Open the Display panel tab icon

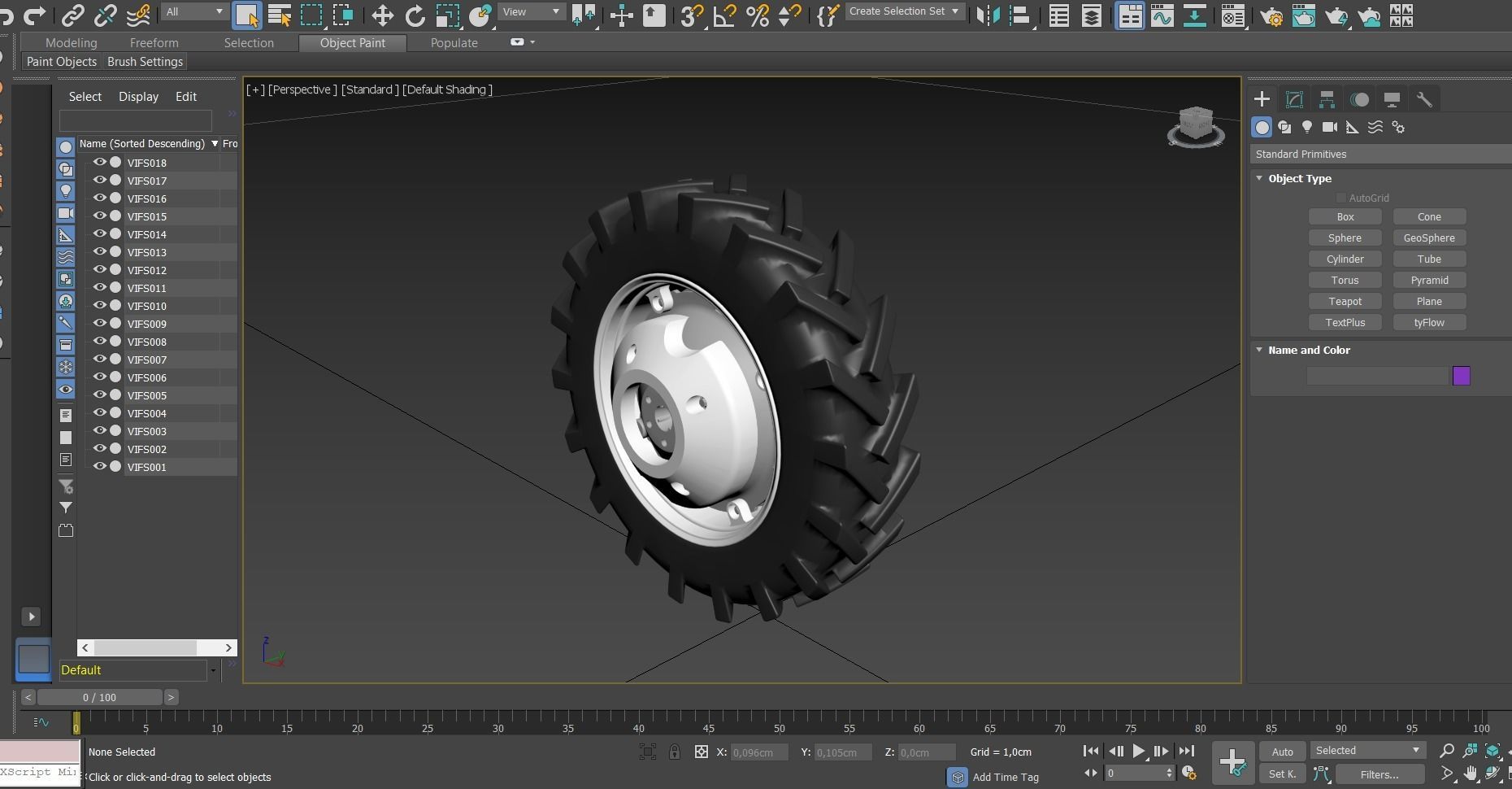coord(1392,99)
